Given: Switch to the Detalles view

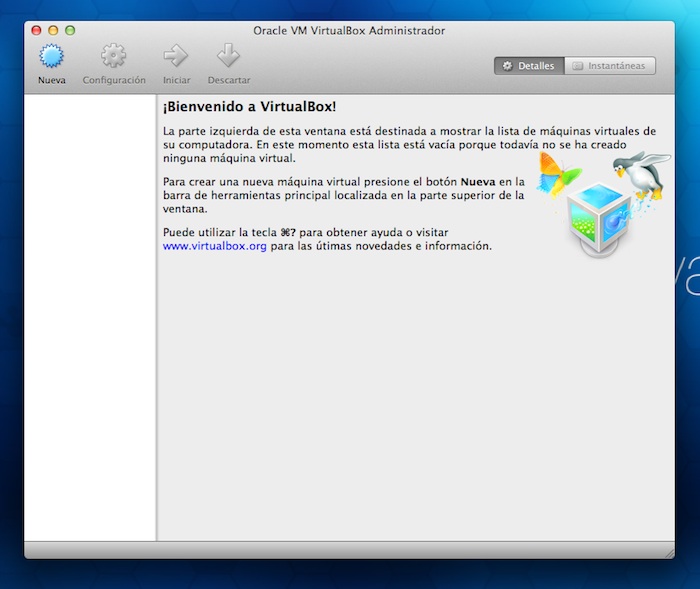Looking at the screenshot, I should [x=528, y=66].
